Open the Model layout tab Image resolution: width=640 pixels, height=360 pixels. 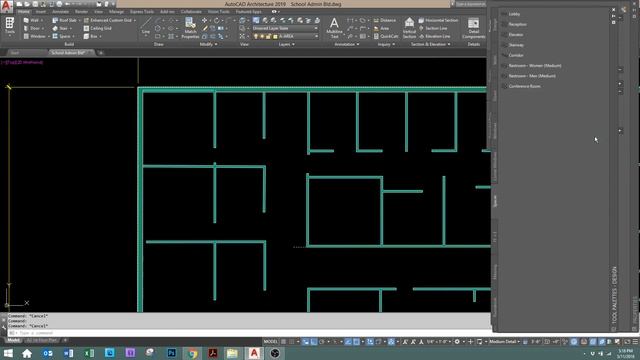point(13,340)
